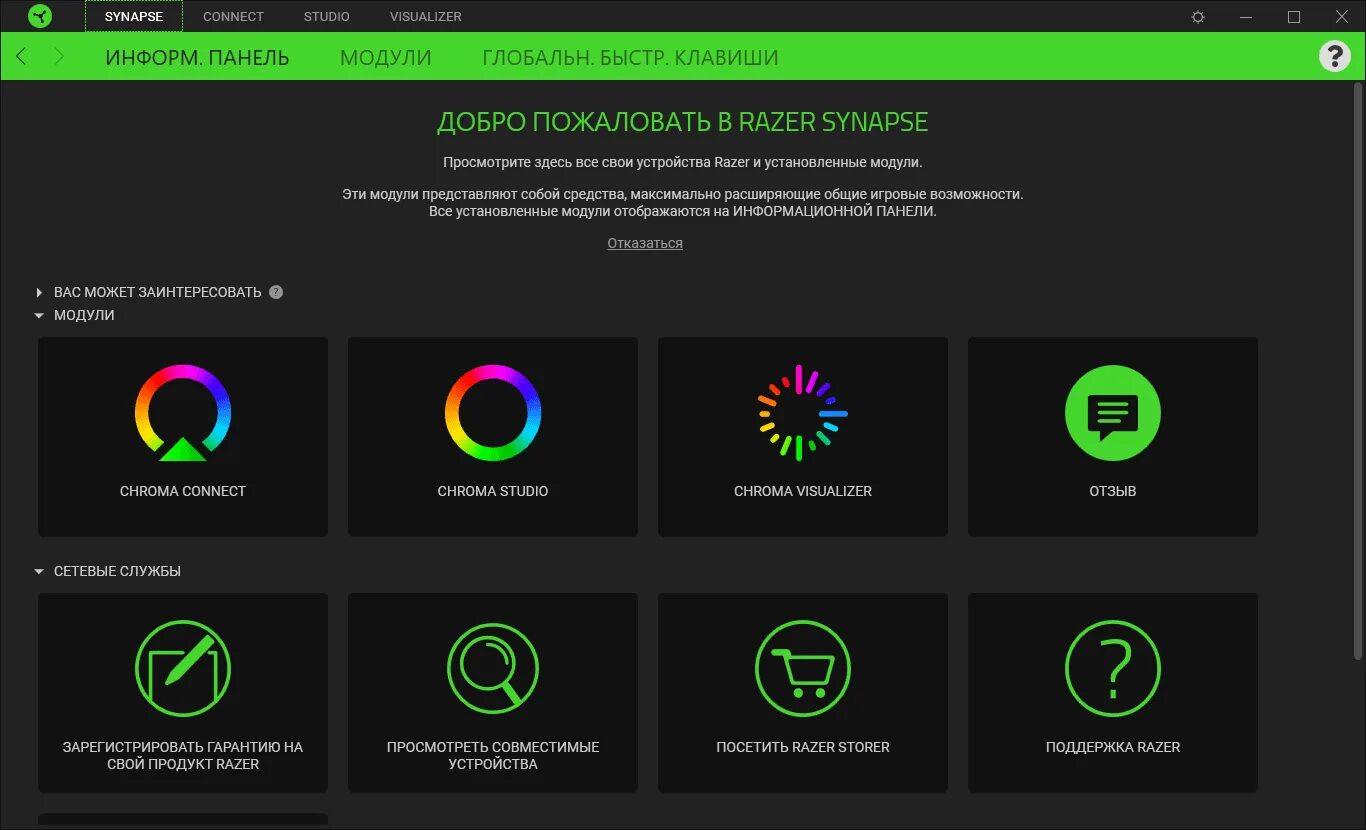The image size is (1366, 830).
Task: Minimize the Razer Synapse window
Action: click(x=1246, y=17)
